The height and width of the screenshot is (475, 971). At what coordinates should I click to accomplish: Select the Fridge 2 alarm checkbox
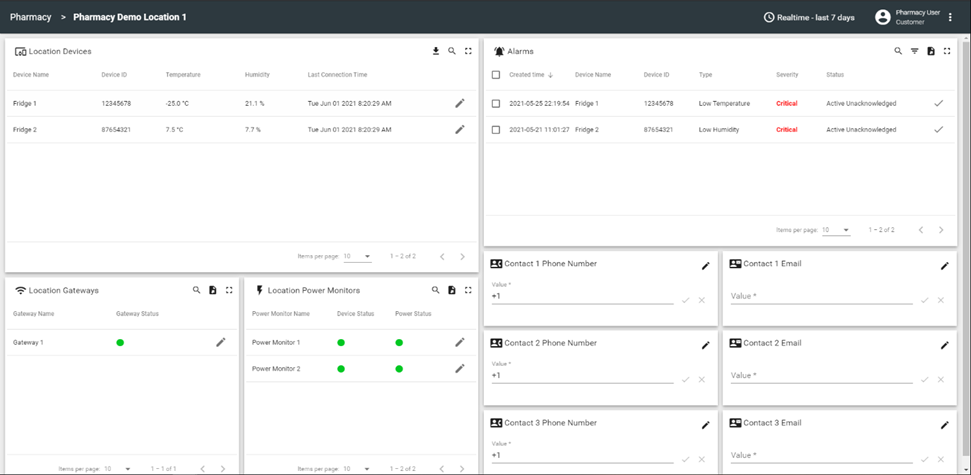(x=496, y=129)
